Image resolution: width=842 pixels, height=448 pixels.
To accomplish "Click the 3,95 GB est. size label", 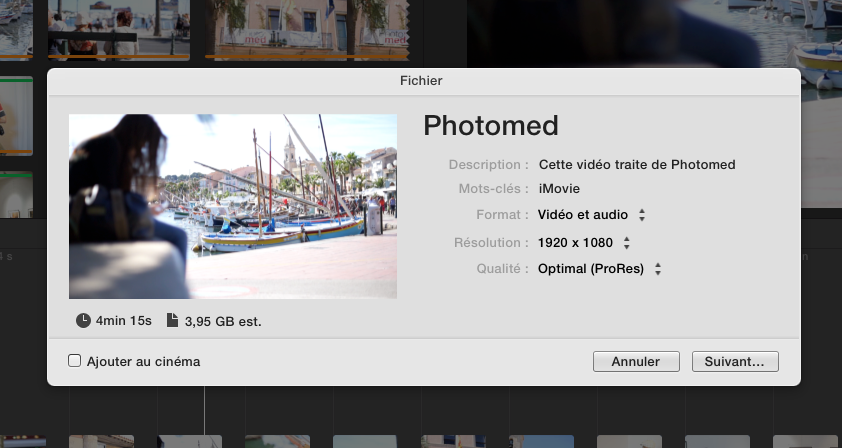I will [x=223, y=322].
